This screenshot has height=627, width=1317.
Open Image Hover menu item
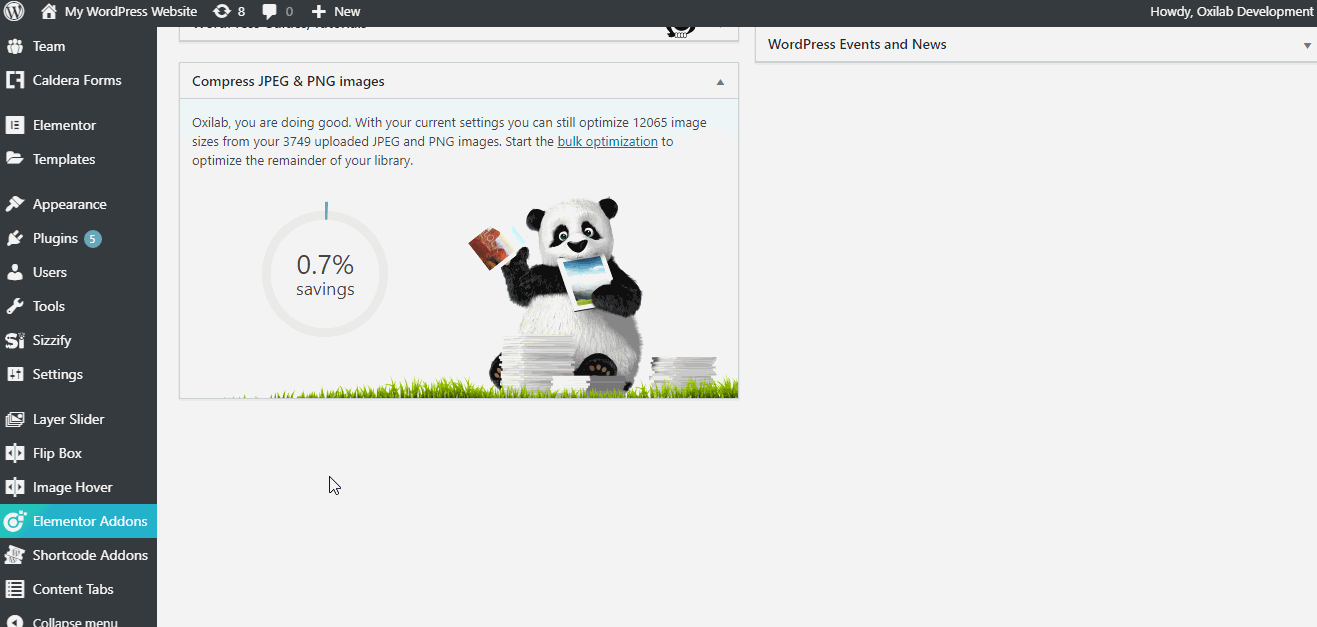tap(73, 487)
